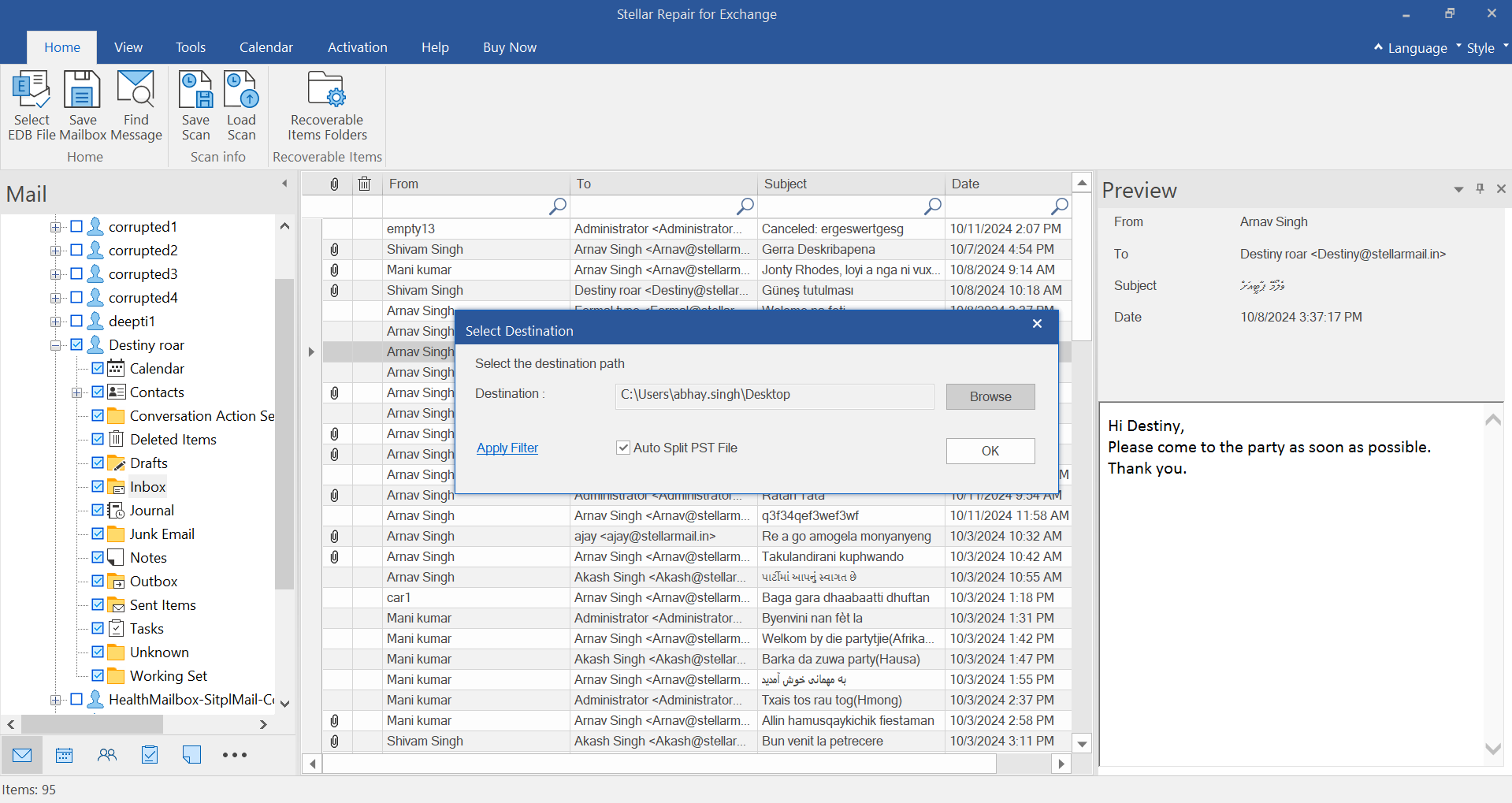Screen dimensions: 1512x803
Task: Uncheck Auto Split PST File checkbox
Action: [623, 448]
